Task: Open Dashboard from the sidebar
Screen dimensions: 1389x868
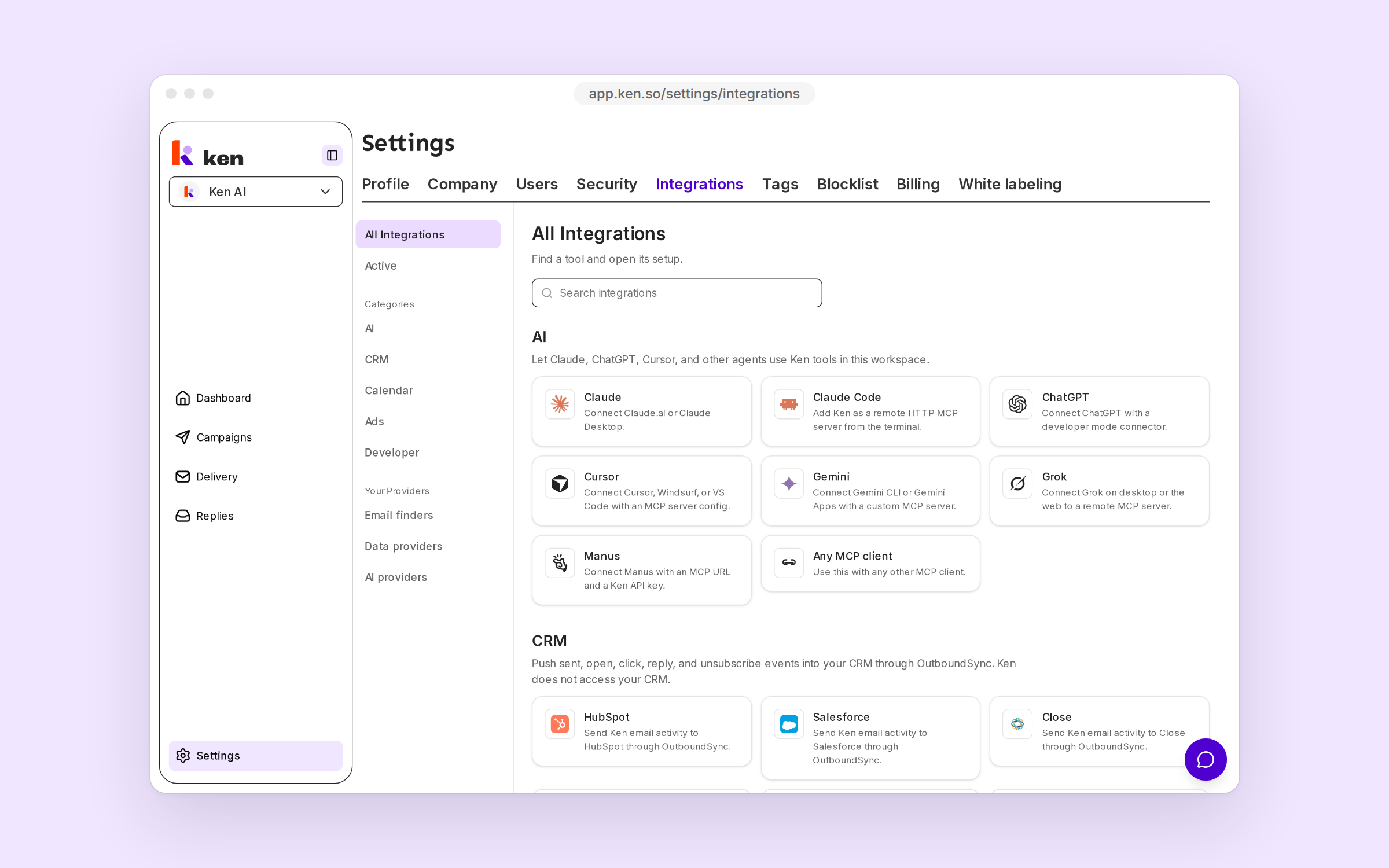Action: 256,398
